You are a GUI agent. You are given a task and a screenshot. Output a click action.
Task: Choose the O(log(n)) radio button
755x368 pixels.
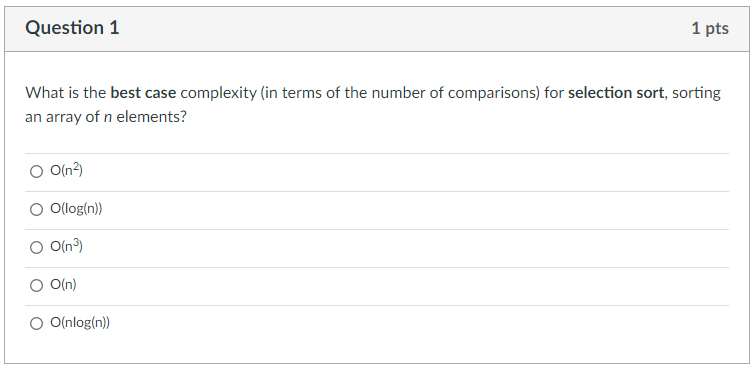tap(37, 210)
